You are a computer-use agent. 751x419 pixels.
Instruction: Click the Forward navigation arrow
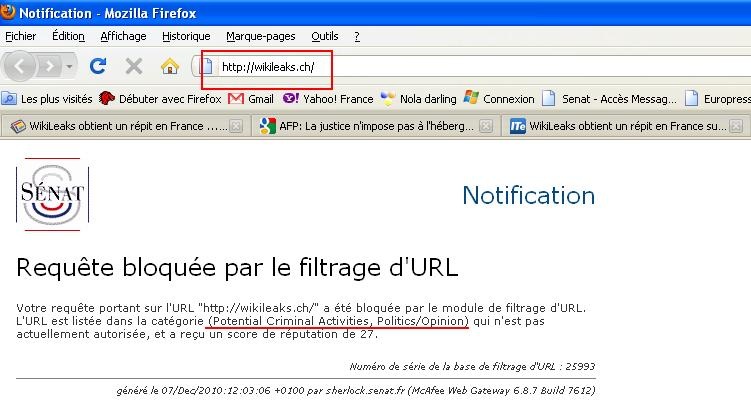tap(48, 66)
